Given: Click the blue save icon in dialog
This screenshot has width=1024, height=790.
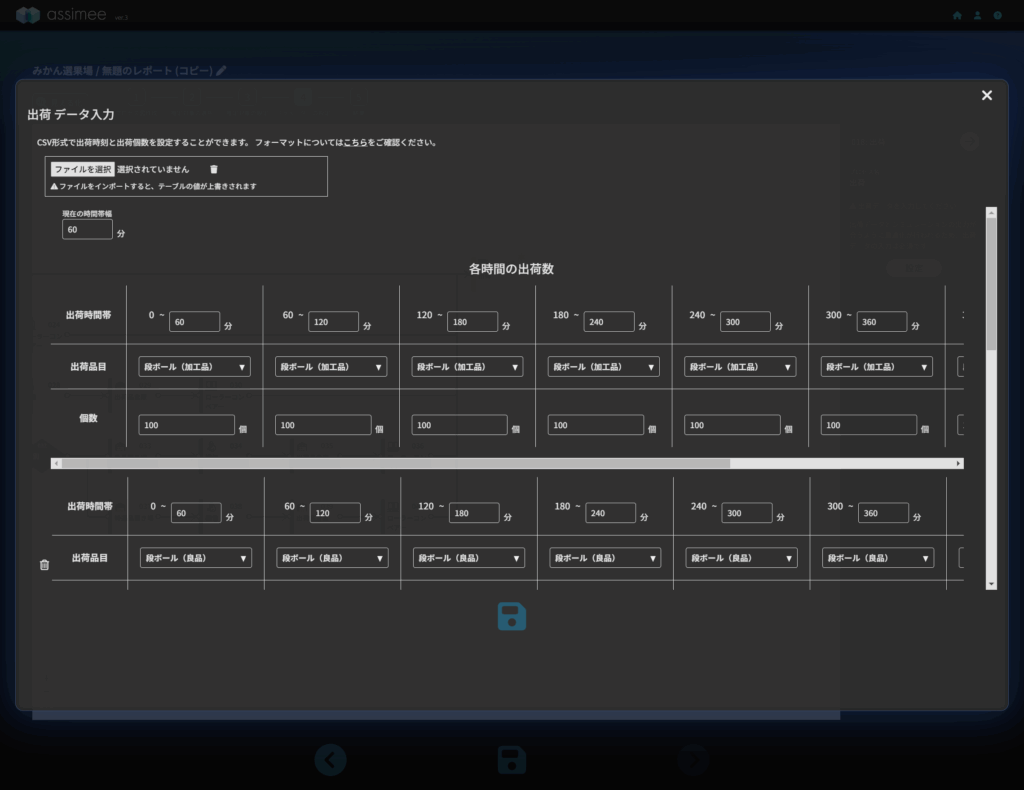Looking at the screenshot, I should (x=512, y=616).
